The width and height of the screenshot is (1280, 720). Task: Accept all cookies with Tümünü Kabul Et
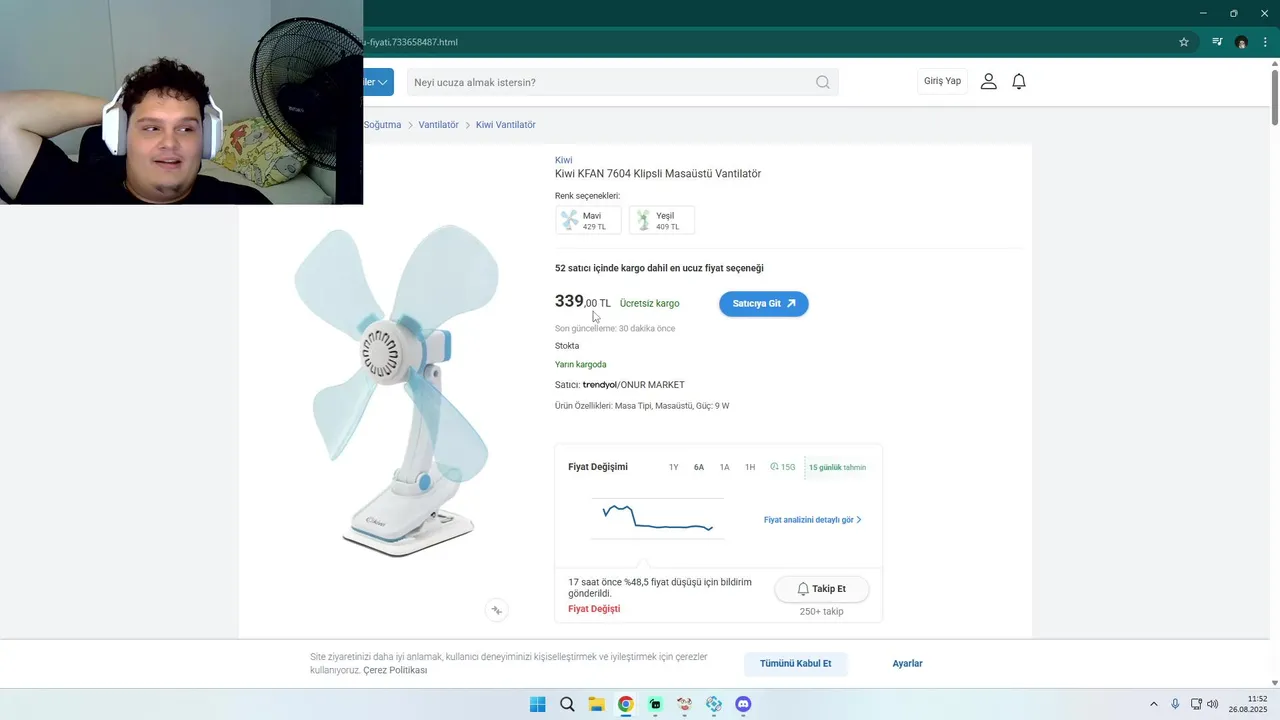pos(796,664)
